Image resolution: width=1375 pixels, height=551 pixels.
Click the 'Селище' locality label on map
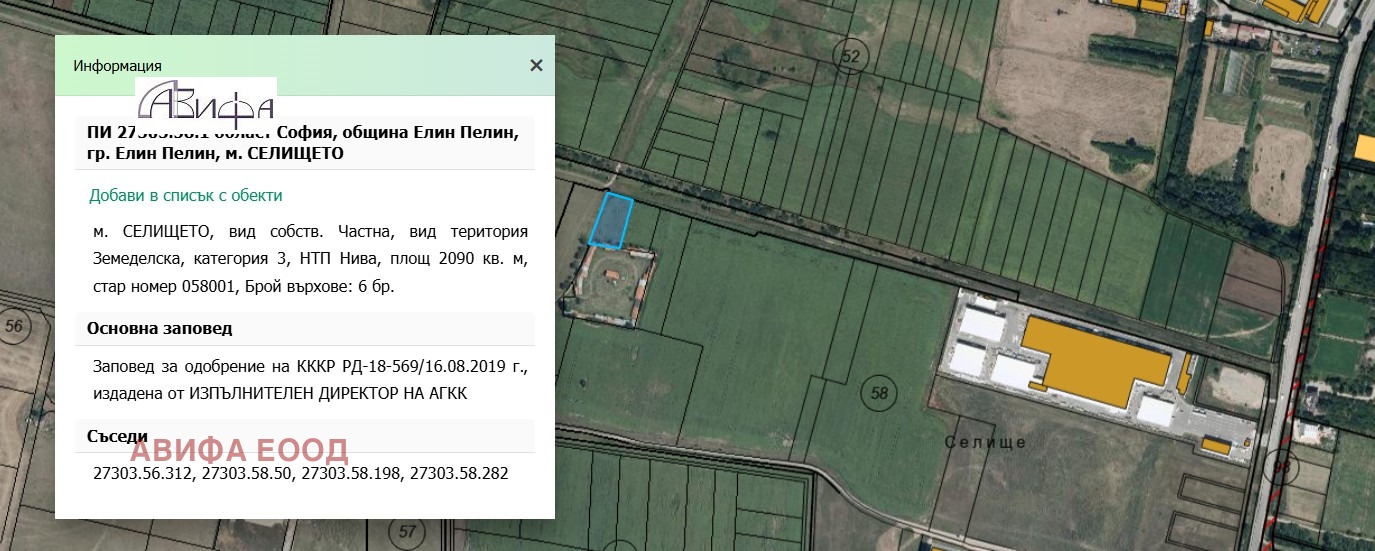click(986, 442)
